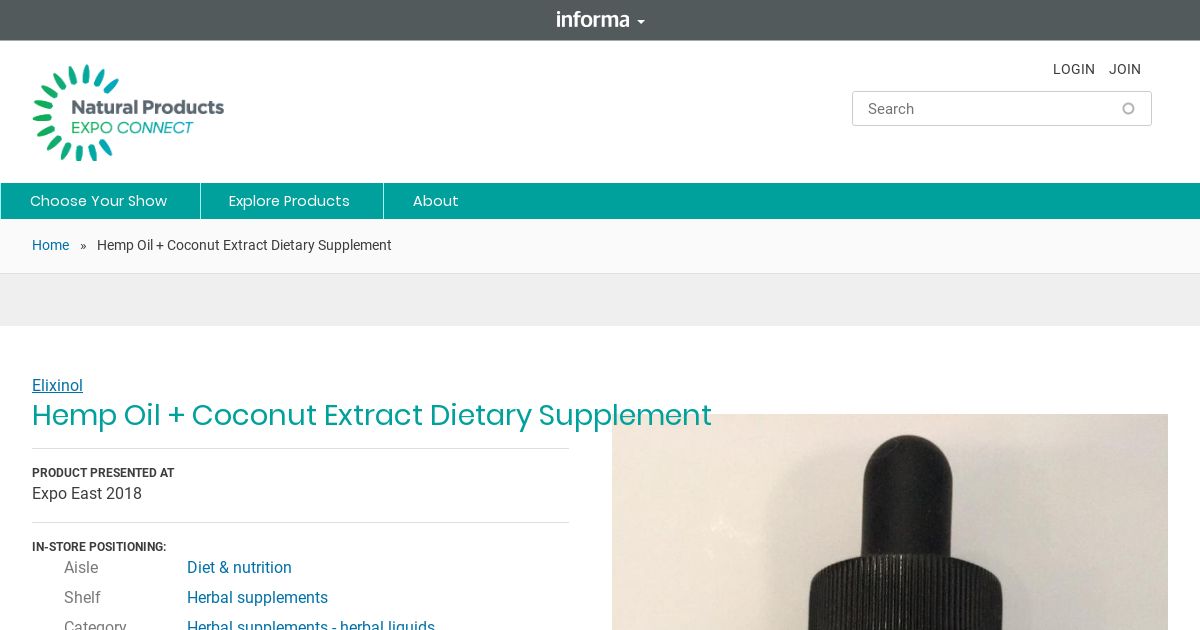Click the breadcrumb Hemp Oil product title
This screenshot has height=630, width=1200.
tap(244, 245)
